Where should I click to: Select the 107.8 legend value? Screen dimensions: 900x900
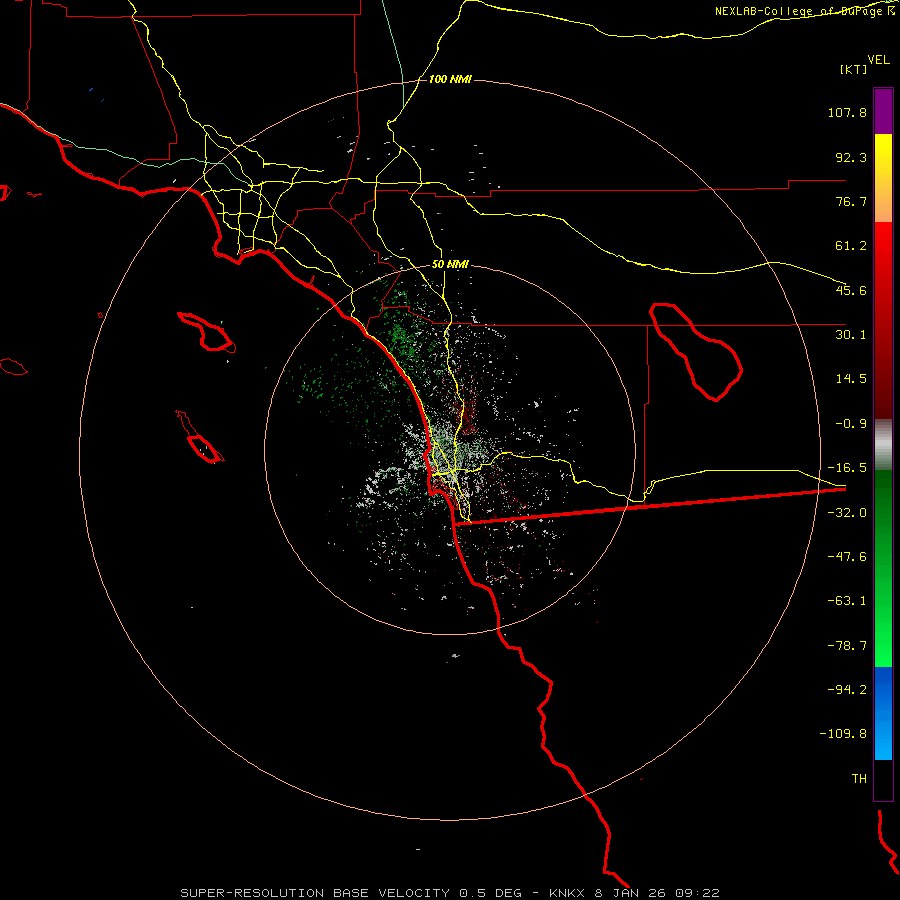tap(847, 112)
